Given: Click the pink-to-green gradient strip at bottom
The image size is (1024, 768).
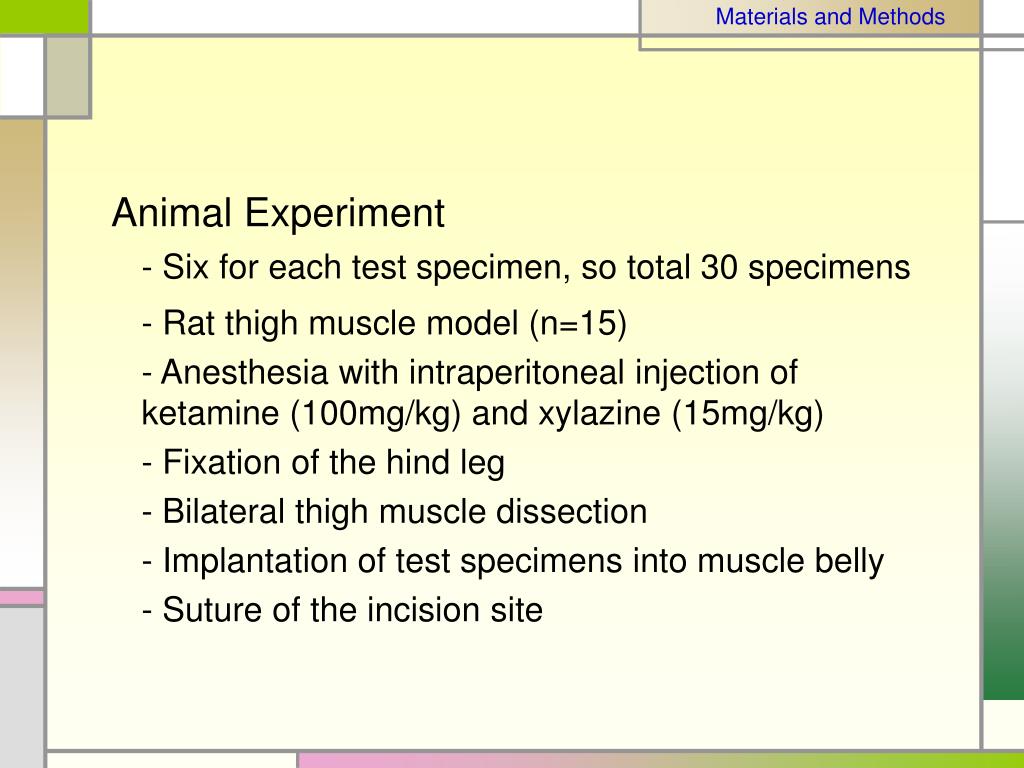Looking at the screenshot, I should pyautogui.click(x=661, y=761).
